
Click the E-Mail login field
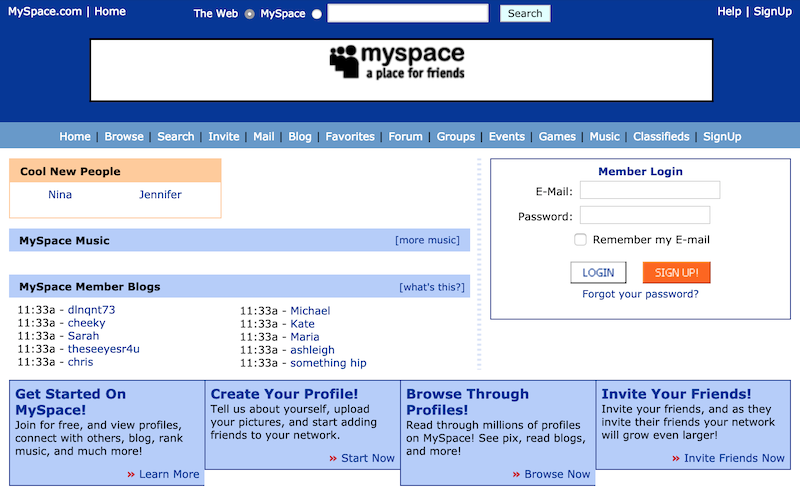tap(649, 190)
